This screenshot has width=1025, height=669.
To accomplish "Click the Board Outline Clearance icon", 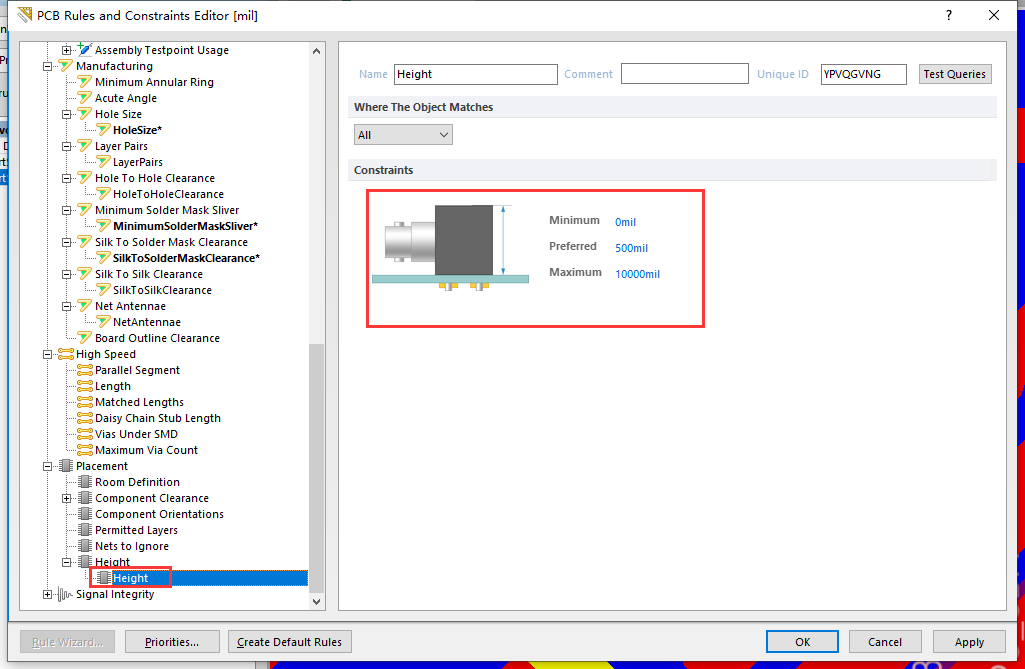I will (84, 337).
